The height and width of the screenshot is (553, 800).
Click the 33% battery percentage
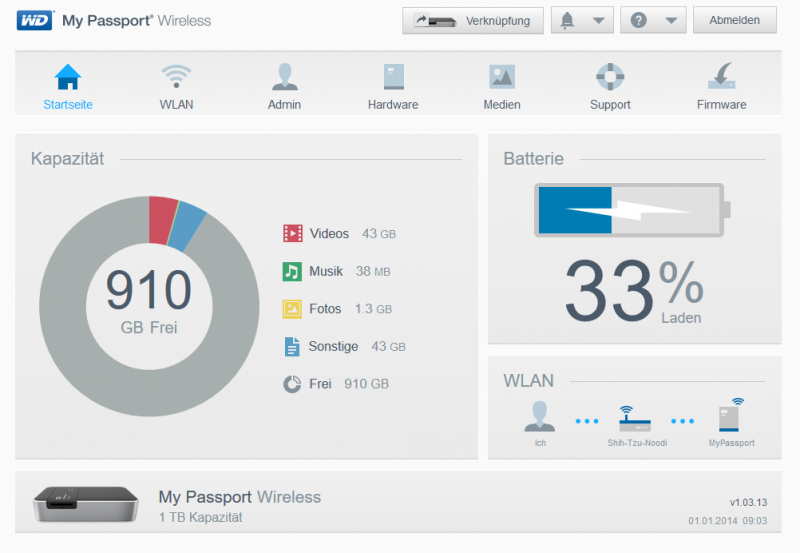pos(634,291)
